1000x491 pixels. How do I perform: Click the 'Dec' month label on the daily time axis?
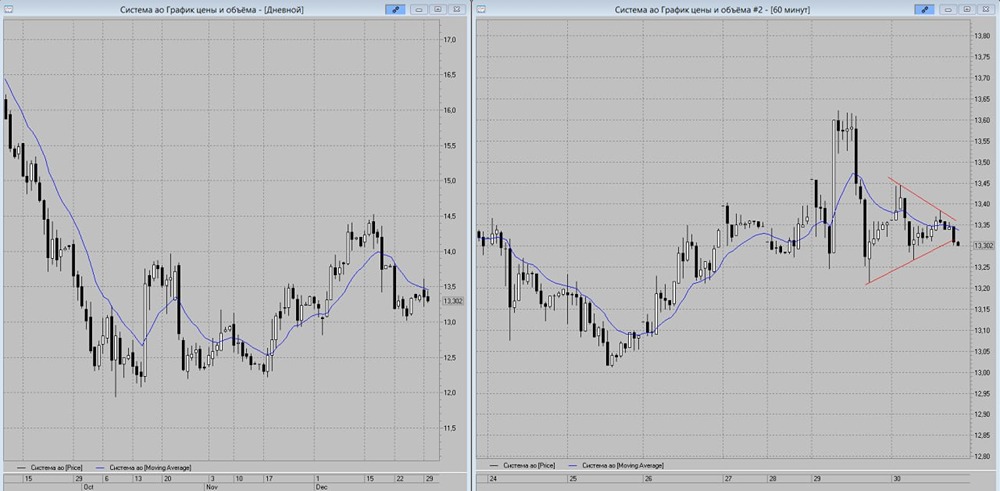[321, 486]
